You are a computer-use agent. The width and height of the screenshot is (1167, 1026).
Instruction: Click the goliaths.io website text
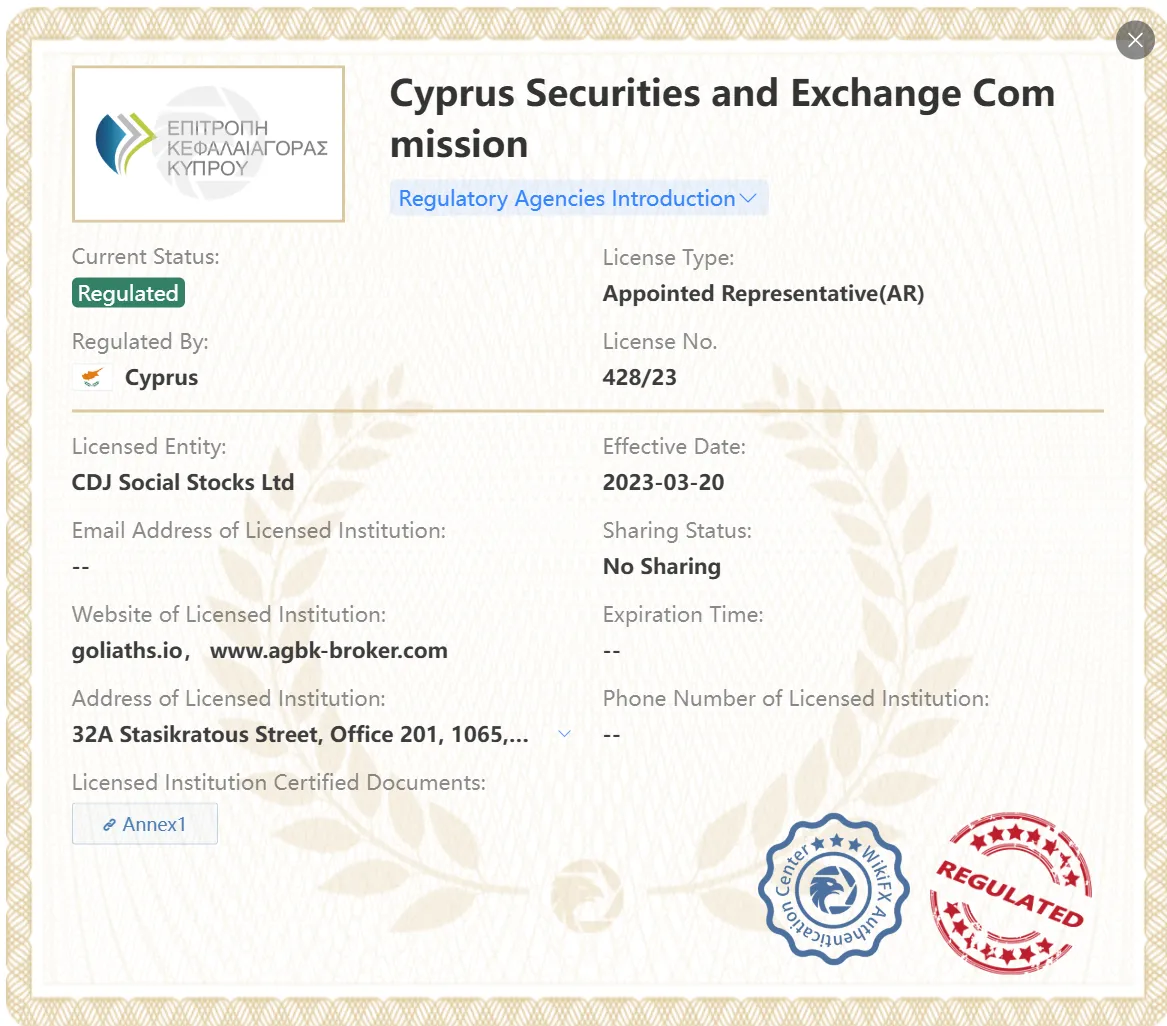point(127,650)
